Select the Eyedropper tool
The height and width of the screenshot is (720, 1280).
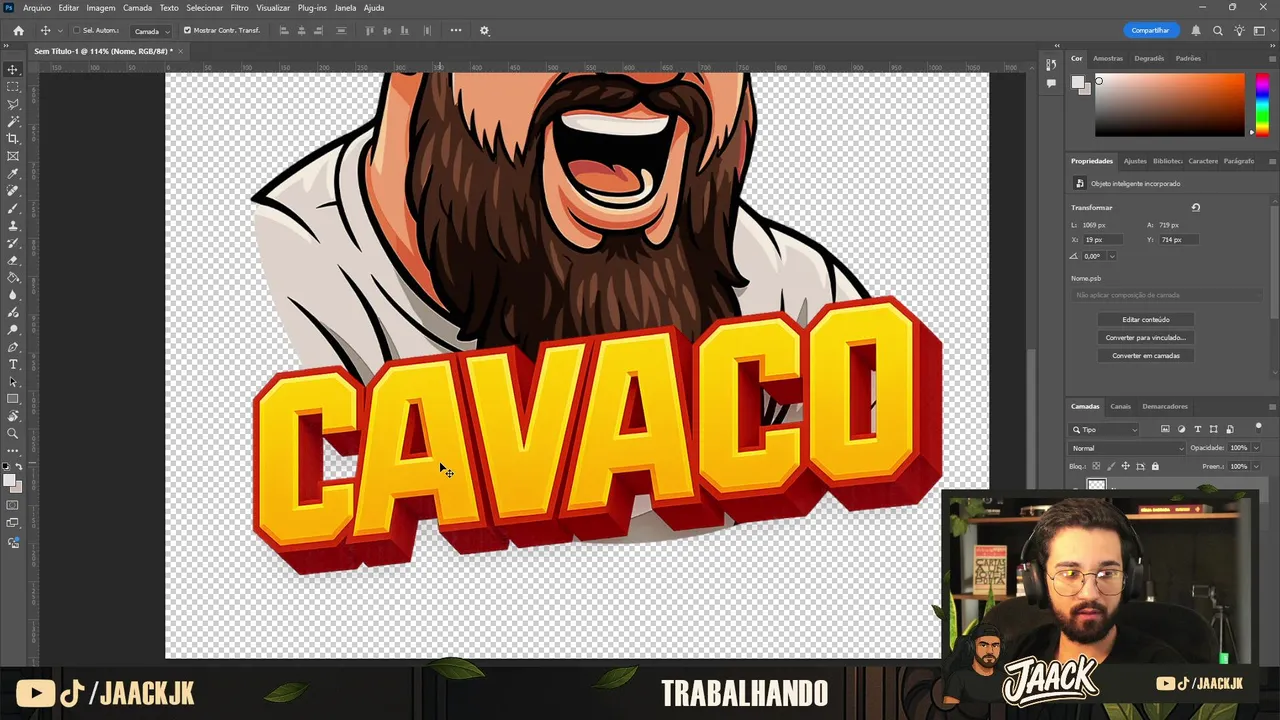pos(13,174)
